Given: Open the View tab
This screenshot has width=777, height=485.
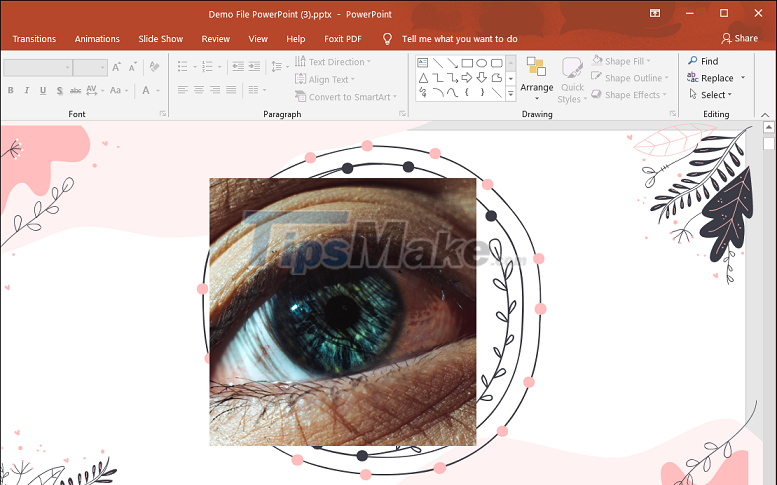Looking at the screenshot, I should coord(258,39).
